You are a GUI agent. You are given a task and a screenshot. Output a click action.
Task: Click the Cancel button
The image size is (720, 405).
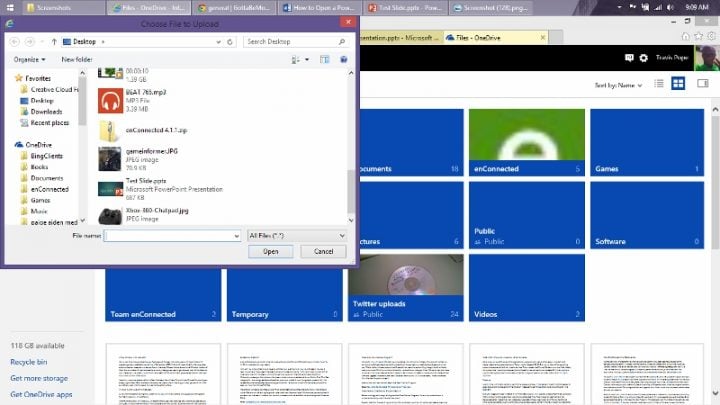tap(323, 252)
